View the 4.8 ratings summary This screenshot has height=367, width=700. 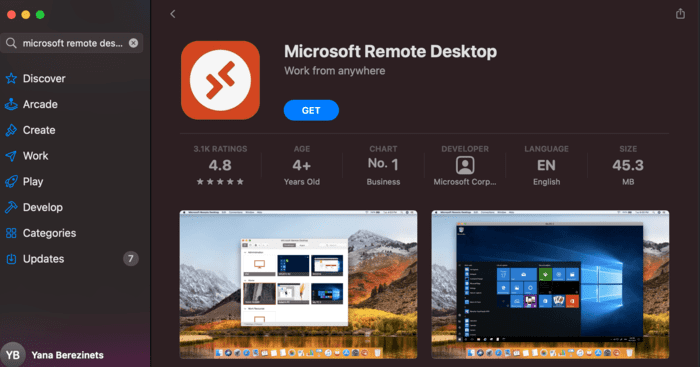[220, 166]
